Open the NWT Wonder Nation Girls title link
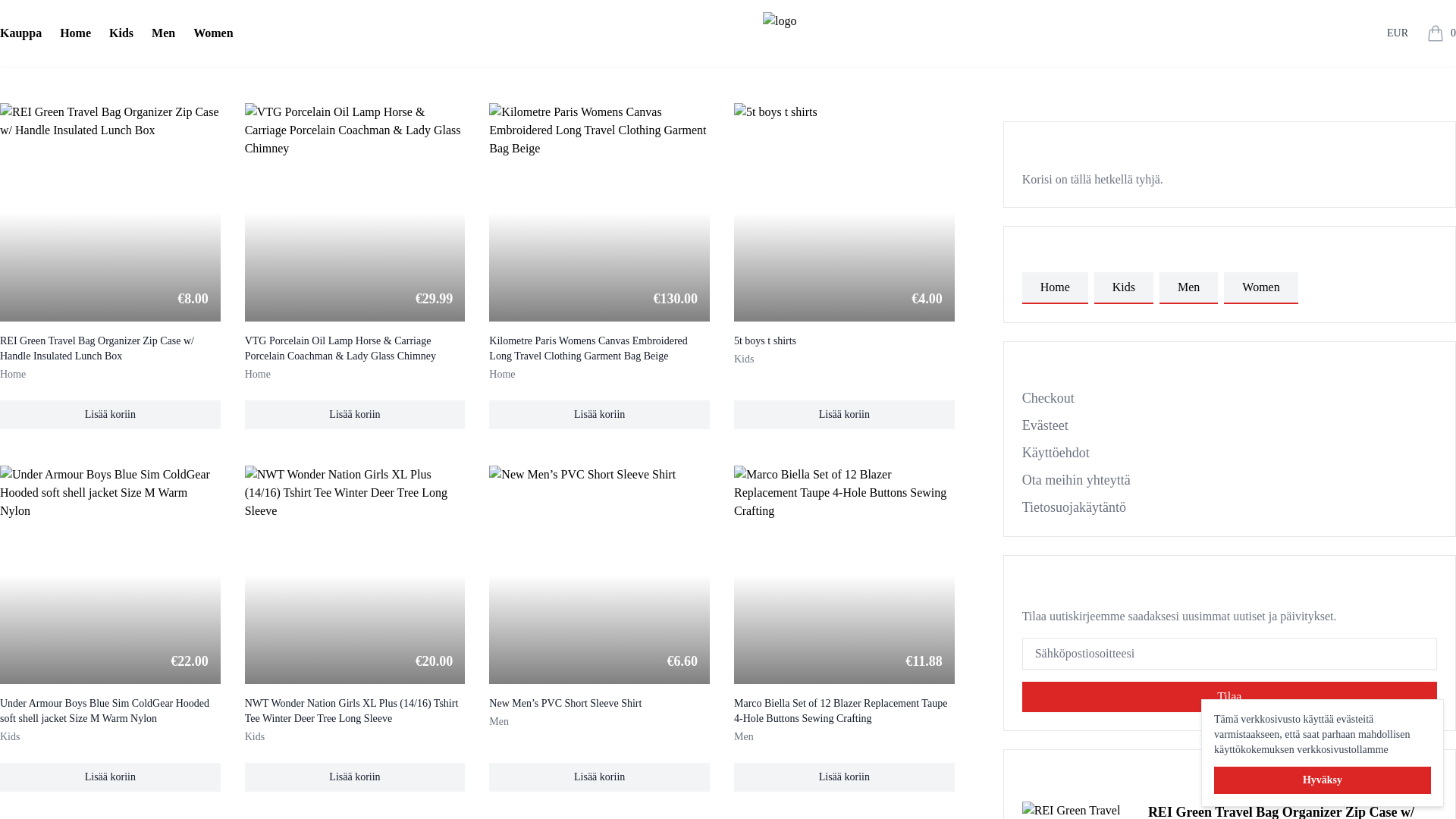The image size is (1456, 819). 352,711
